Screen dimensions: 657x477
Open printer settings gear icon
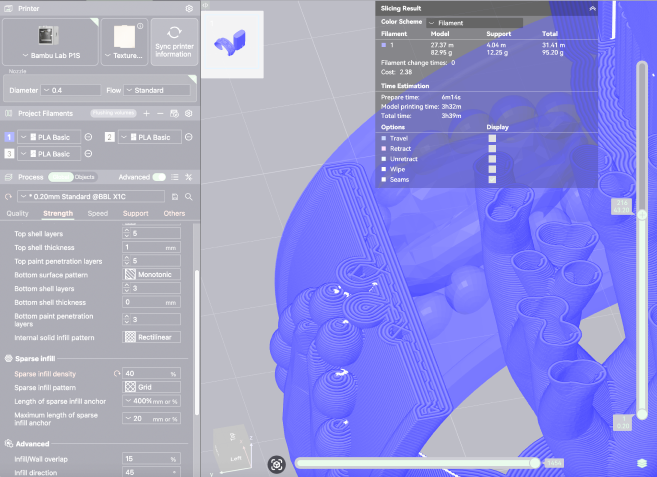click(x=189, y=8)
